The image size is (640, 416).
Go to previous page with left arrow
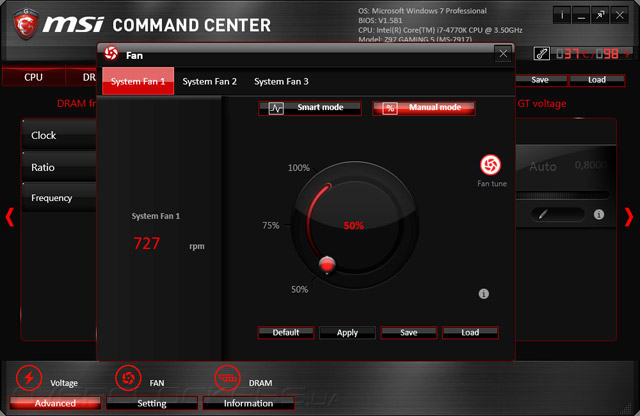point(10,217)
